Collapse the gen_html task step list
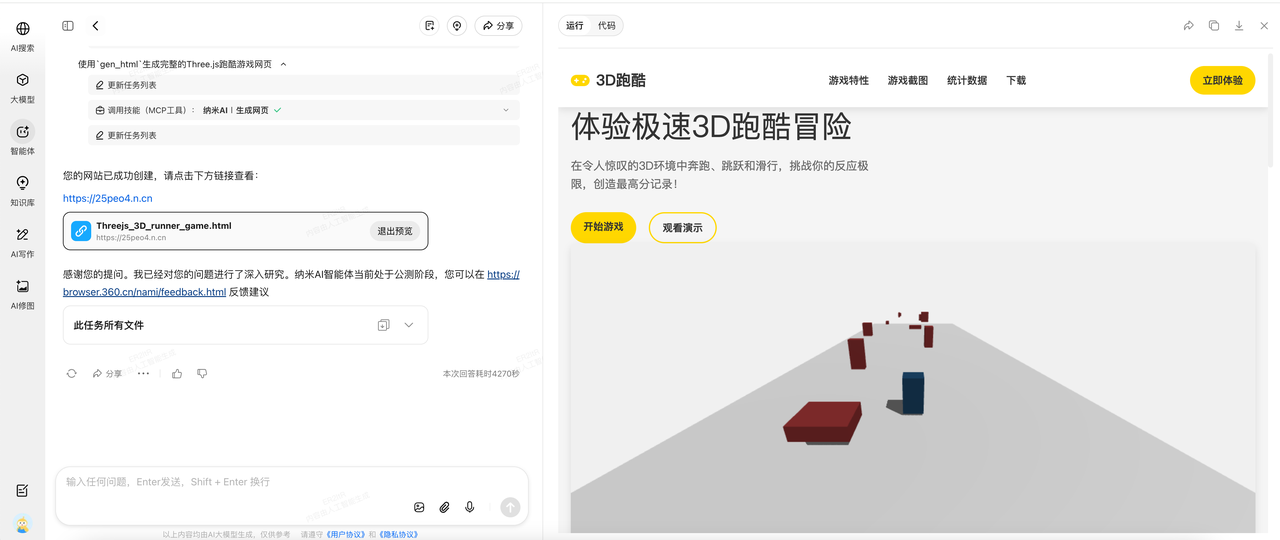This screenshot has width=1280, height=540. tap(283, 64)
